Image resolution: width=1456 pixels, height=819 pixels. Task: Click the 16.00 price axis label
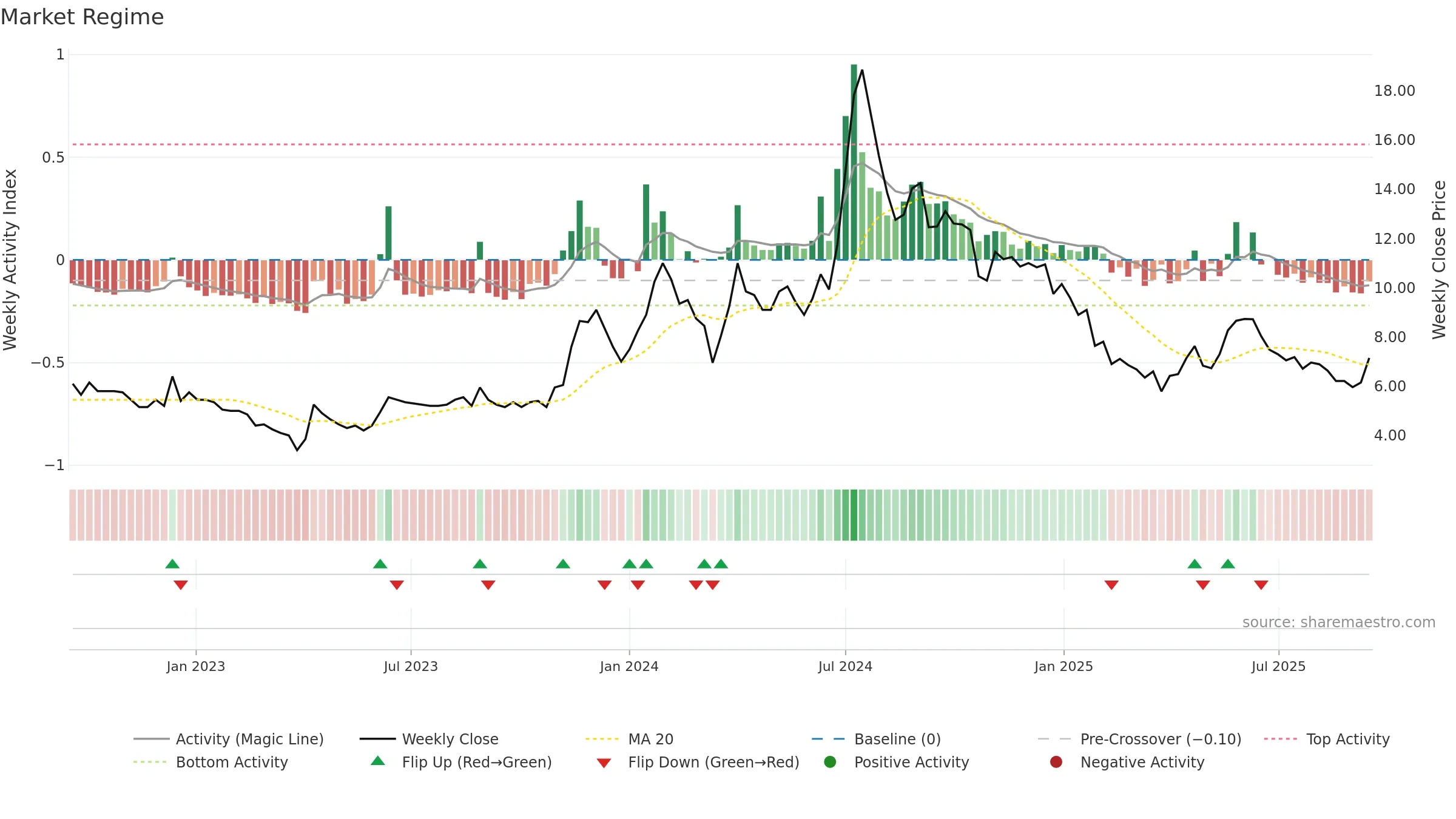[1394, 140]
